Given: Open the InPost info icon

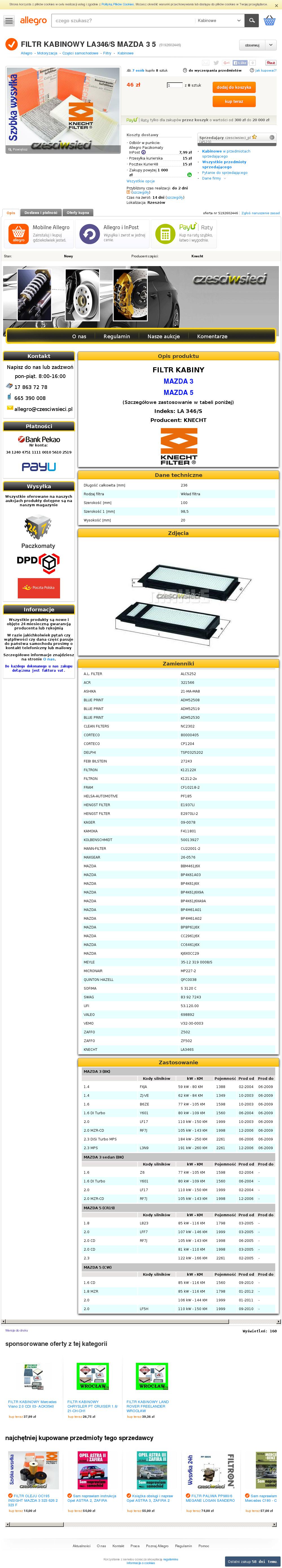Looking at the screenshot, I should point(144,152).
